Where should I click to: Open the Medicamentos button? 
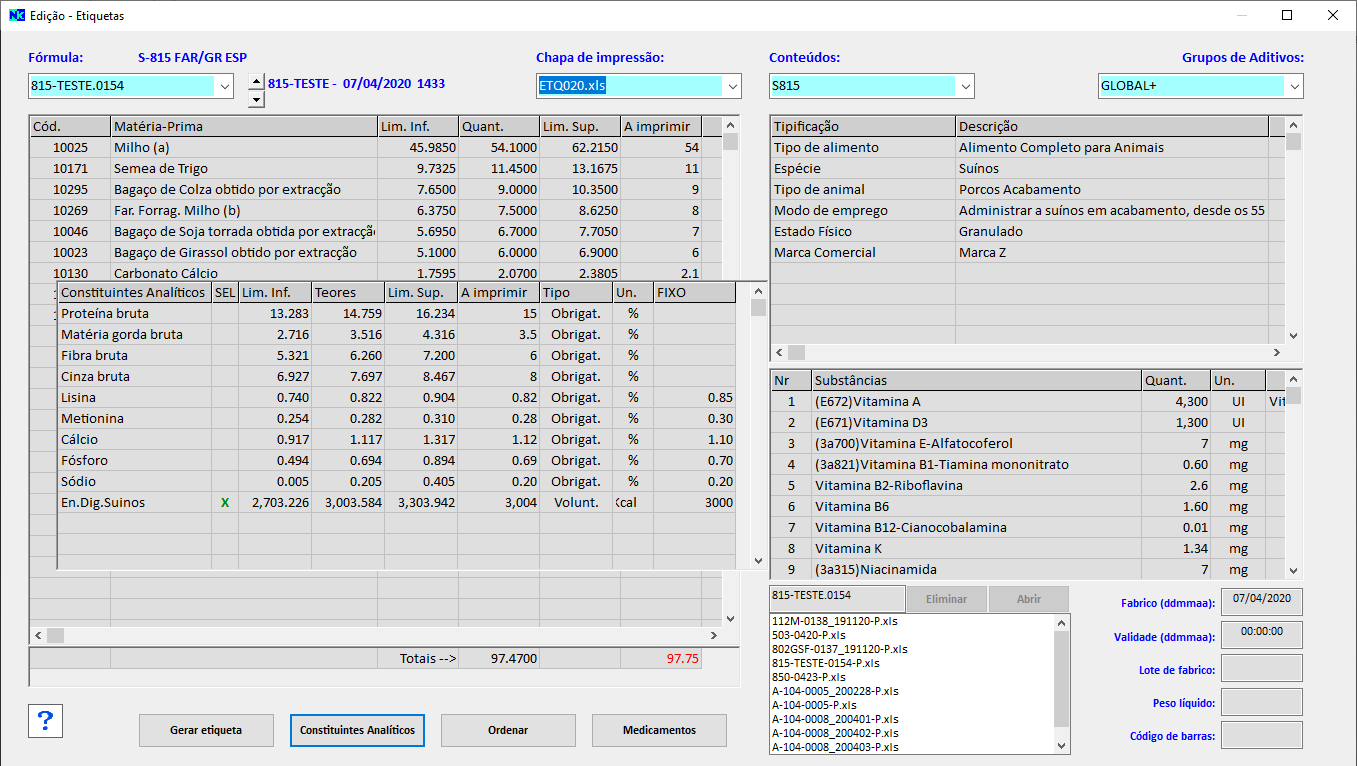[659, 730]
